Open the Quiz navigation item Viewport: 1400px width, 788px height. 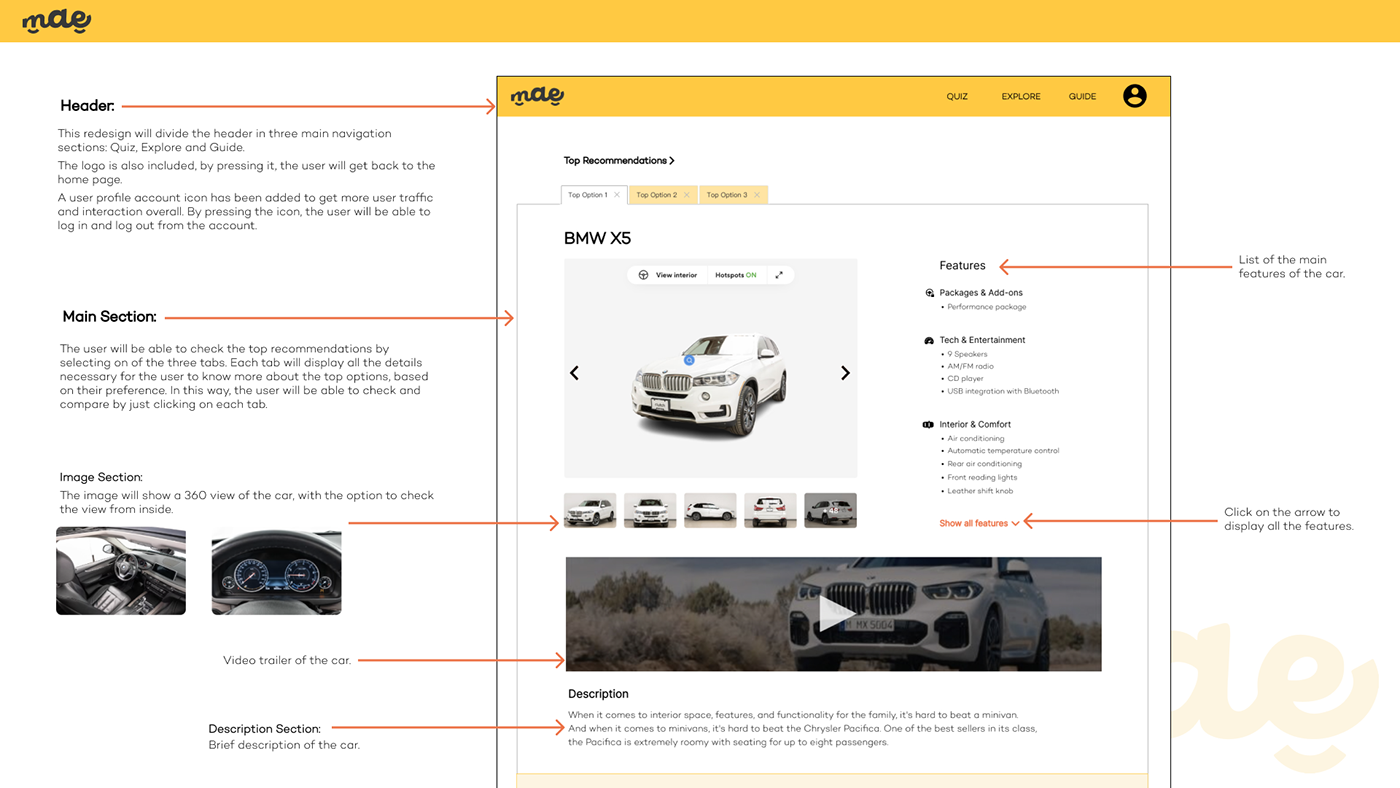pos(957,97)
